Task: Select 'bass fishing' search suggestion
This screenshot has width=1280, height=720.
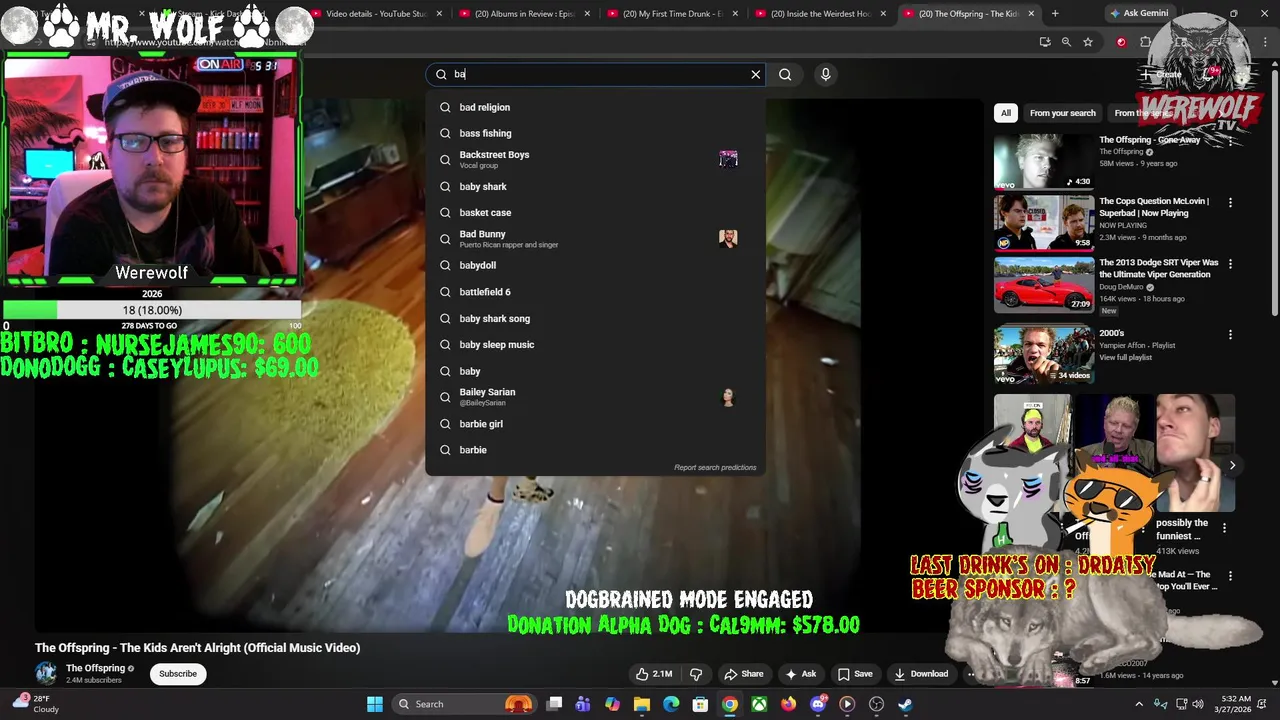Action: [595, 133]
